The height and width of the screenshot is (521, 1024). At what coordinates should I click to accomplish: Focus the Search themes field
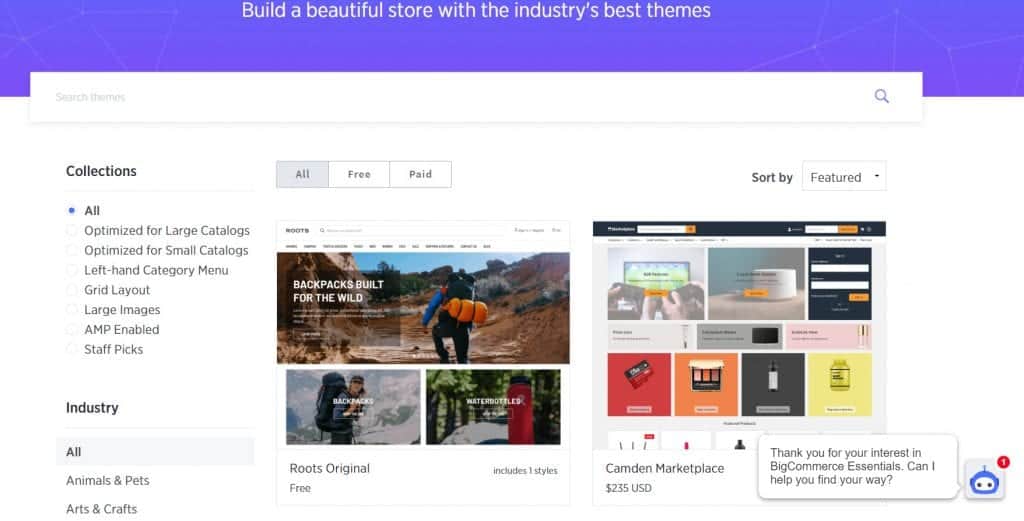(x=475, y=97)
